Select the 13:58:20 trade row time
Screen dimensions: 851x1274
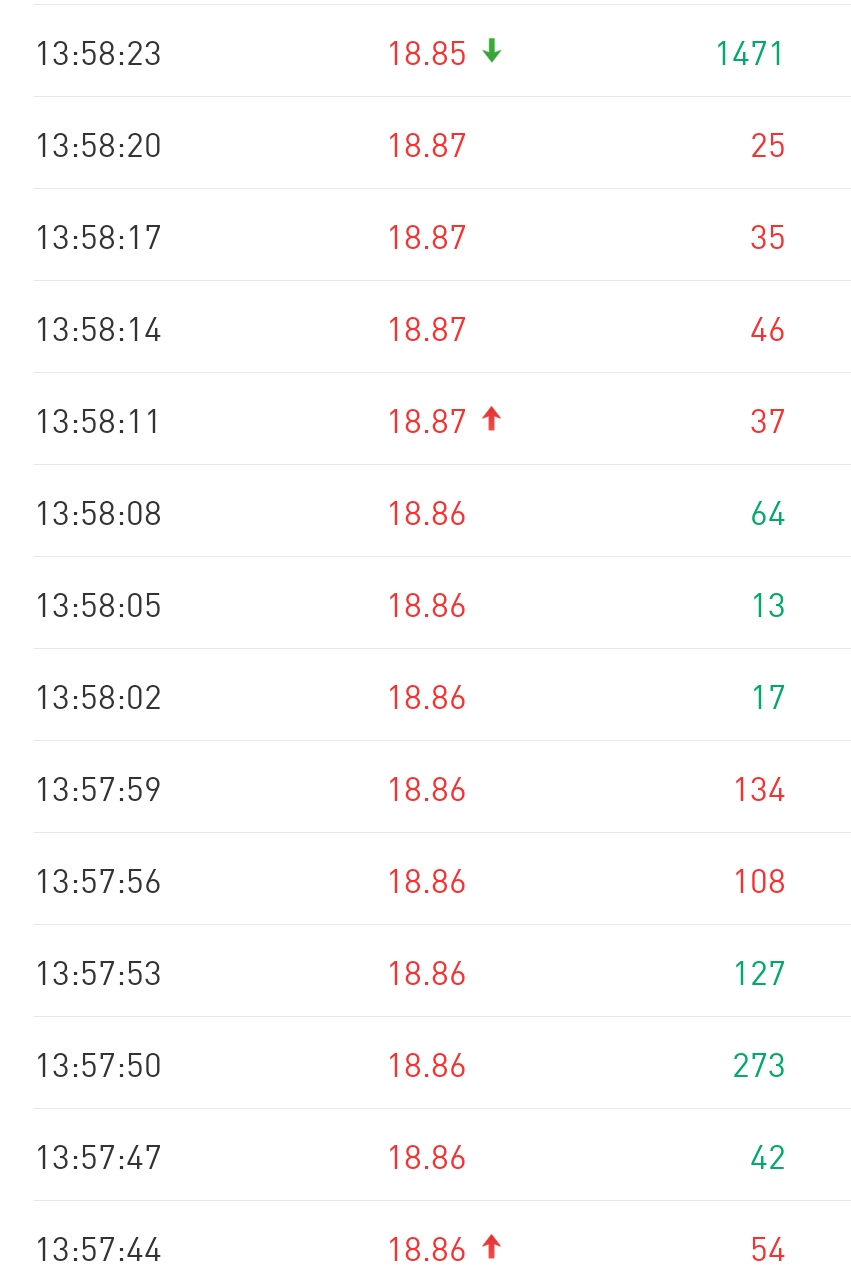pos(98,146)
